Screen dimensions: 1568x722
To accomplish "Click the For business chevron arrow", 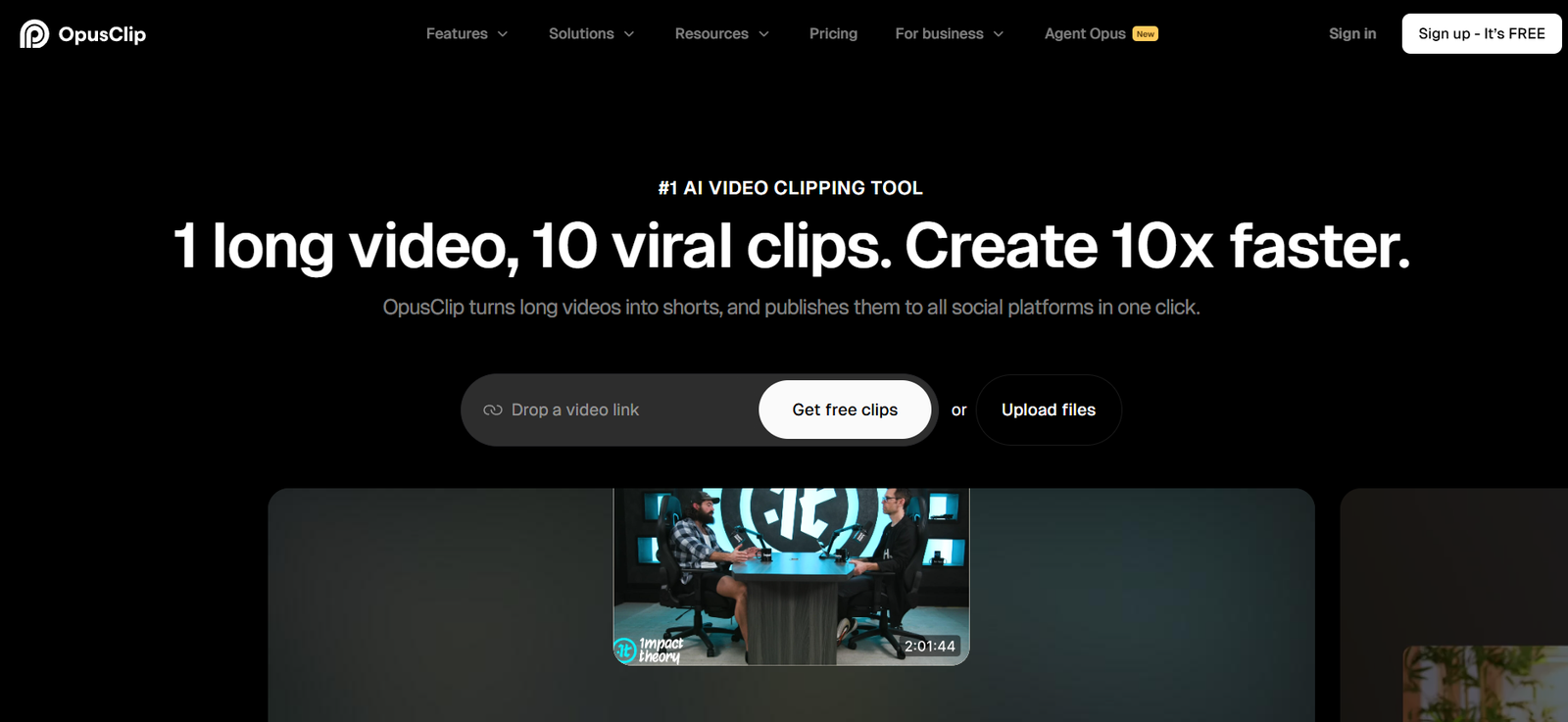I will pyautogui.click(x=999, y=34).
